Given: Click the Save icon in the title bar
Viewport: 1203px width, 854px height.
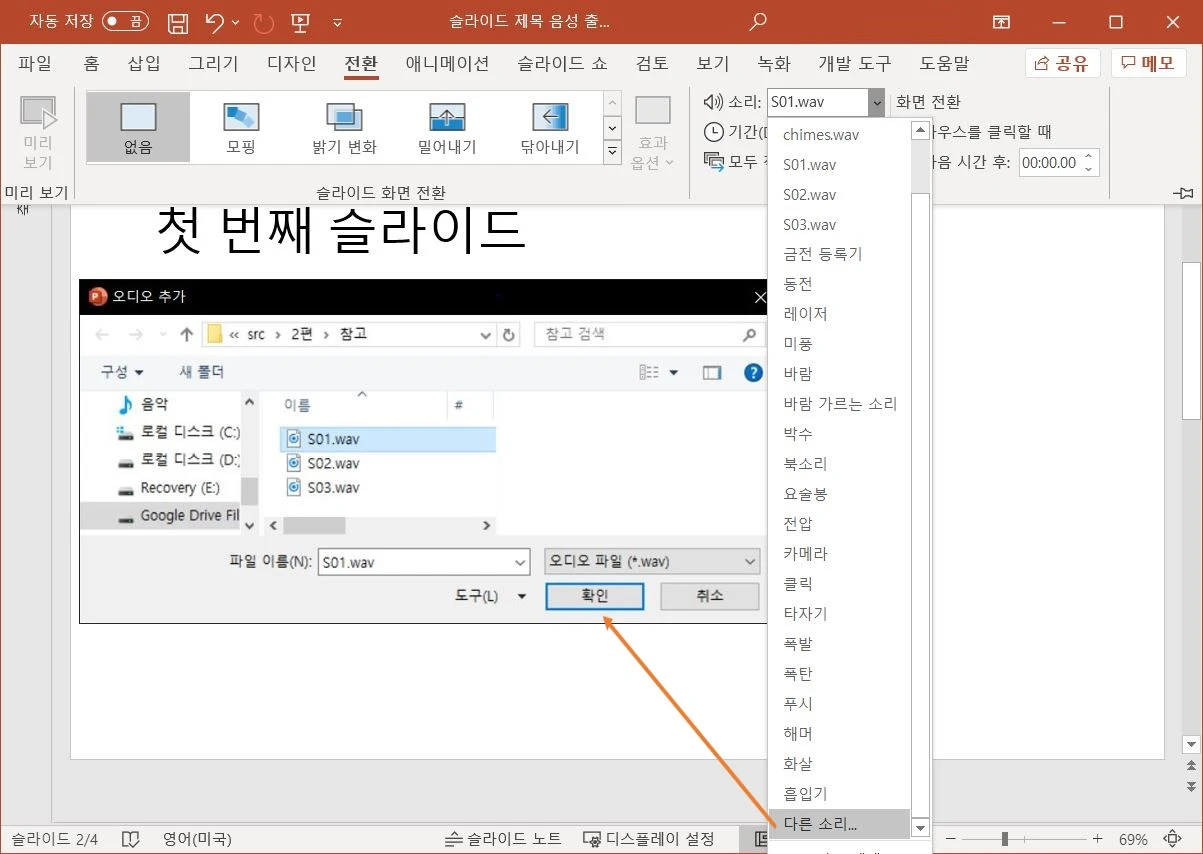Looking at the screenshot, I should [178, 22].
